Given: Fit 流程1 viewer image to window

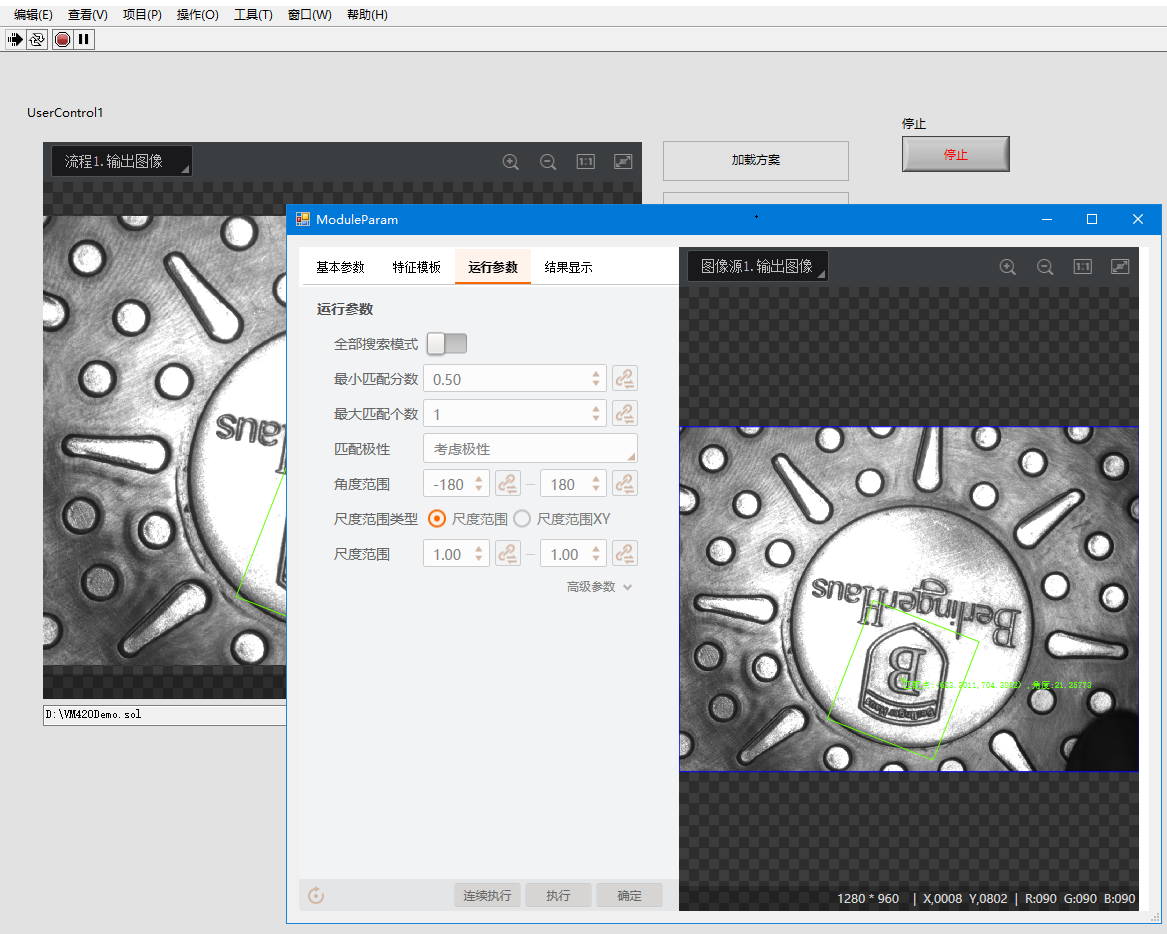Looking at the screenshot, I should tap(623, 161).
